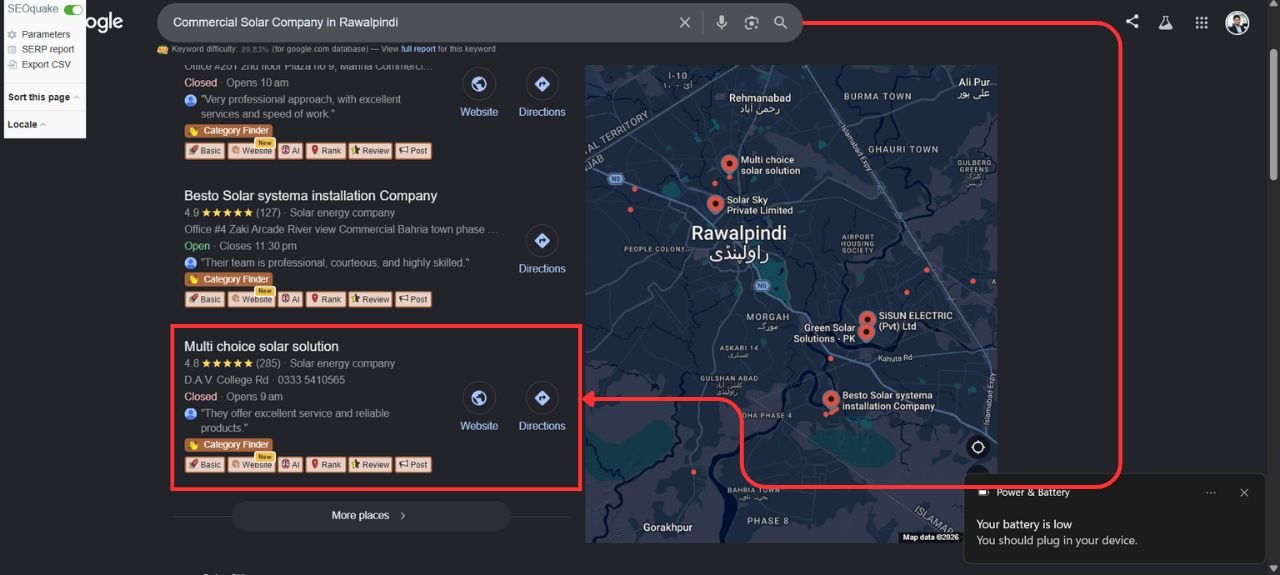1280x575 pixels.
Task: Open Google Lens image search
Action: click(x=751, y=22)
